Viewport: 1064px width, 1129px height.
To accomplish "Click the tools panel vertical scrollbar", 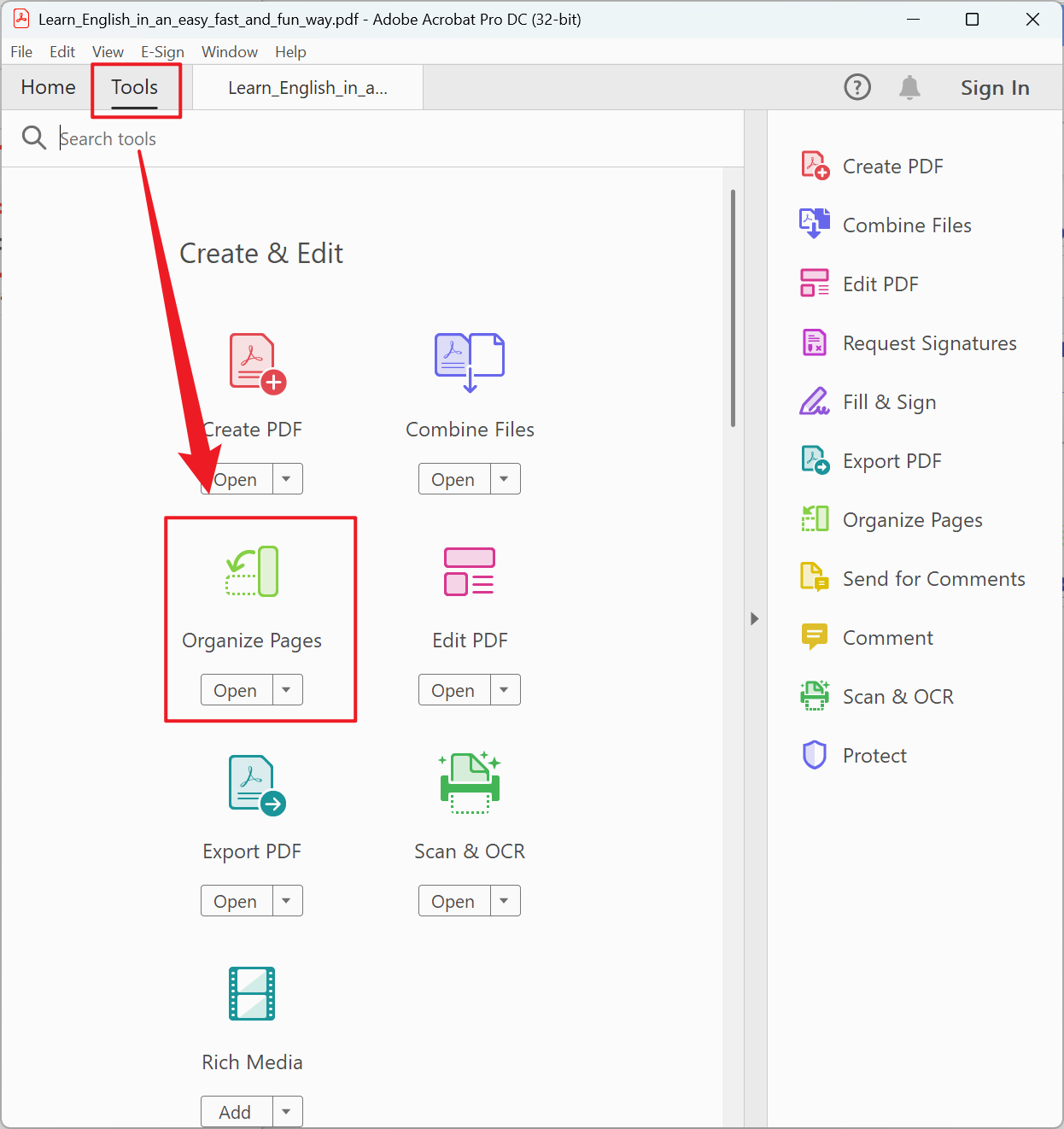I will click(733, 308).
